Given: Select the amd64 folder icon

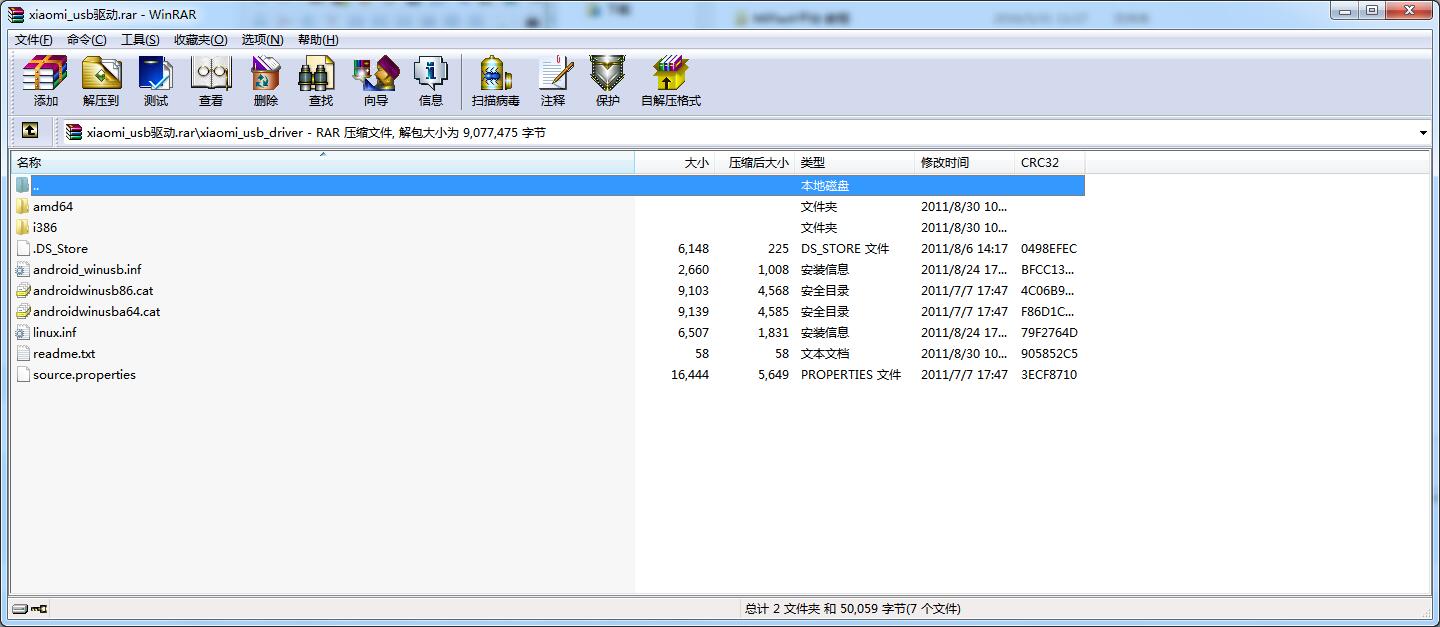Looking at the screenshot, I should coord(24,206).
